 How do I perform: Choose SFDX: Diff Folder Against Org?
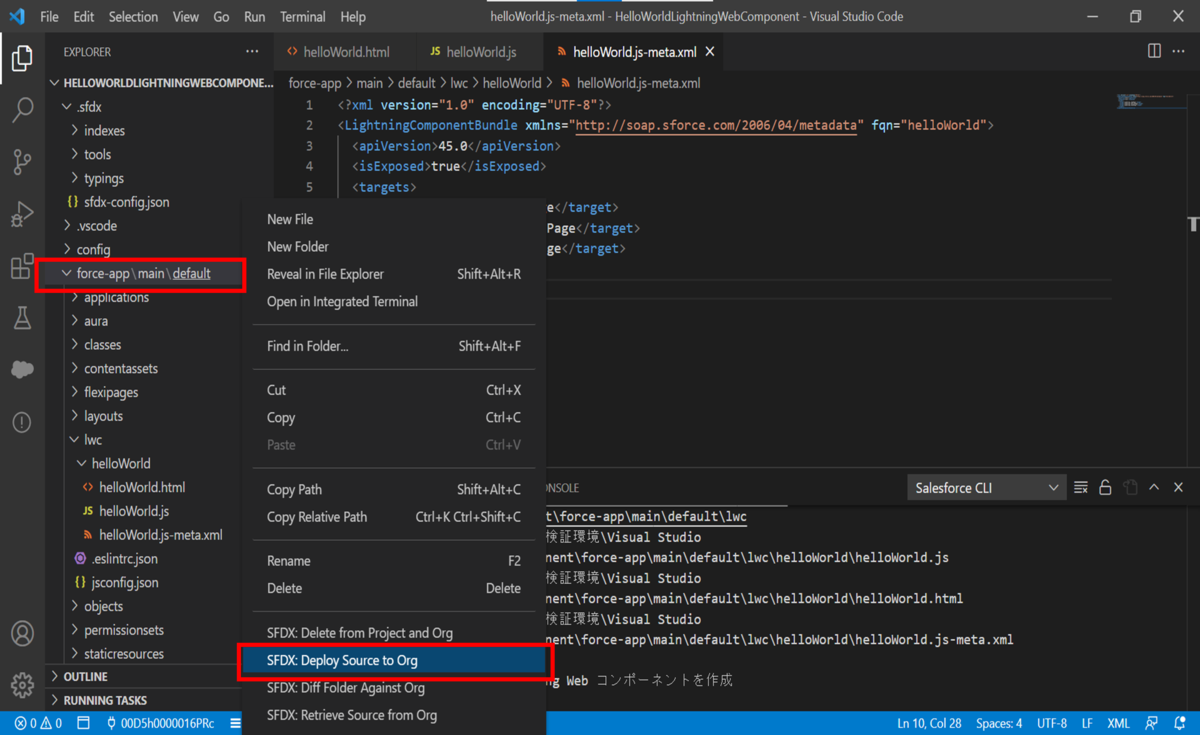click(394, 688)
